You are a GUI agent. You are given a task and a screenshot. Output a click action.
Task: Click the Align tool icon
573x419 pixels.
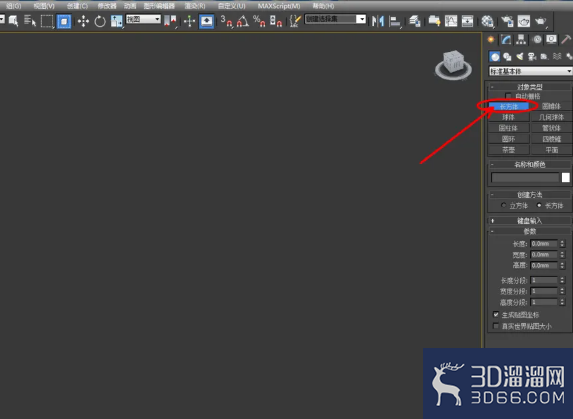click(x=394, y=21)
